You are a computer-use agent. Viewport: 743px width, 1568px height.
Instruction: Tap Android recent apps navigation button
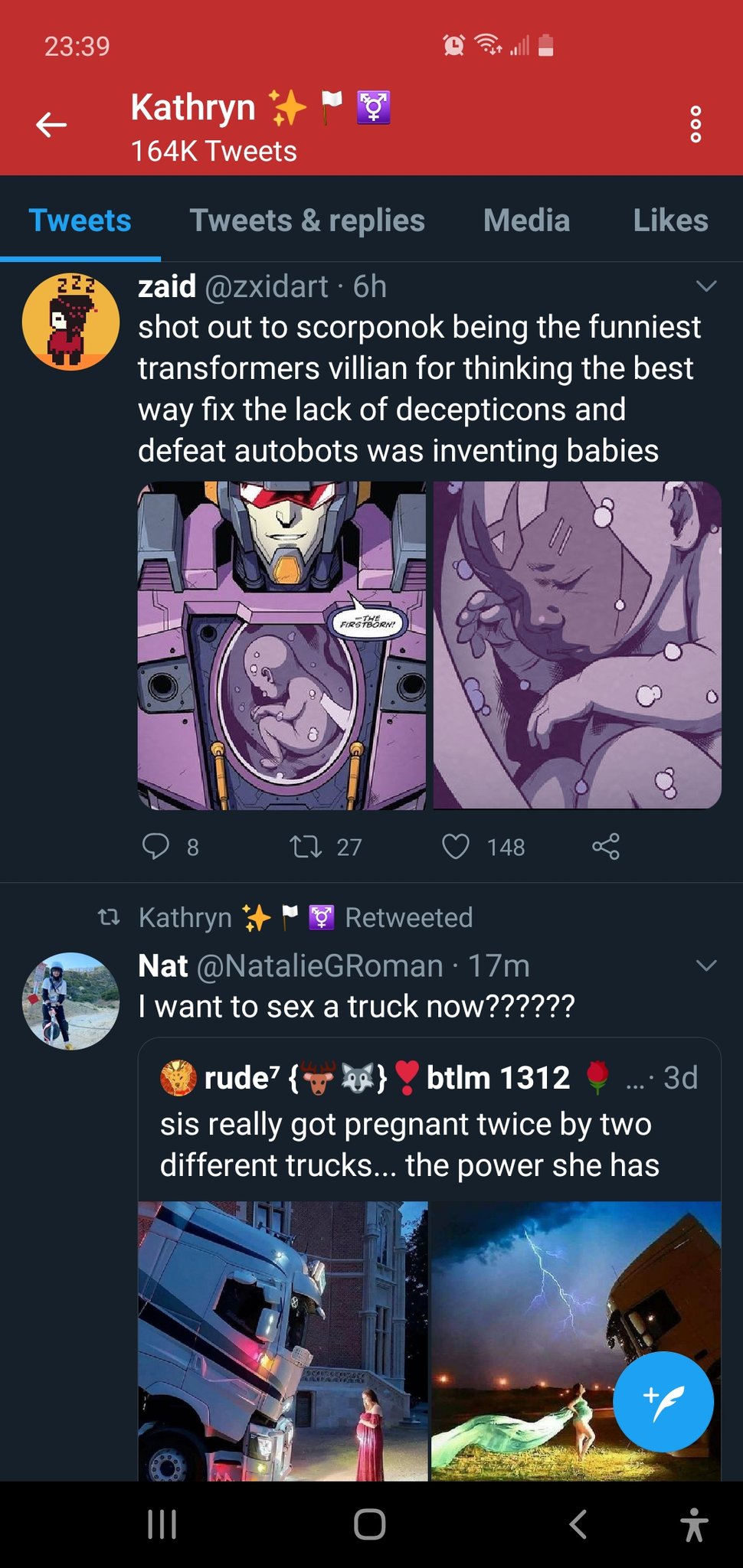pyautogui.click(x=162, y=1524)
